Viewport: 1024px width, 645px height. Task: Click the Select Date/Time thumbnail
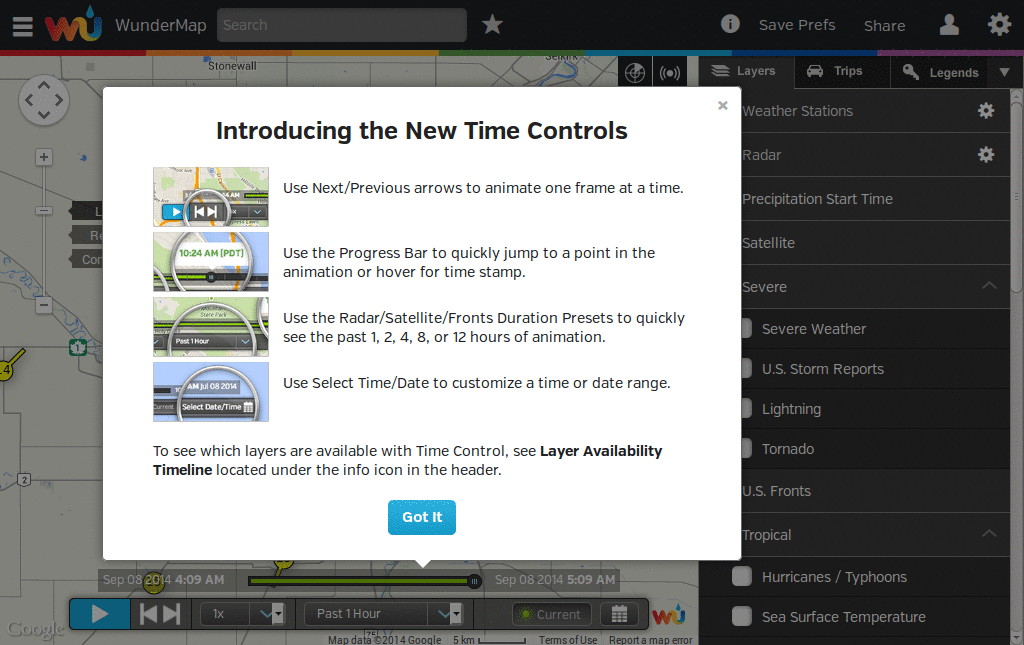coord(211,392)
